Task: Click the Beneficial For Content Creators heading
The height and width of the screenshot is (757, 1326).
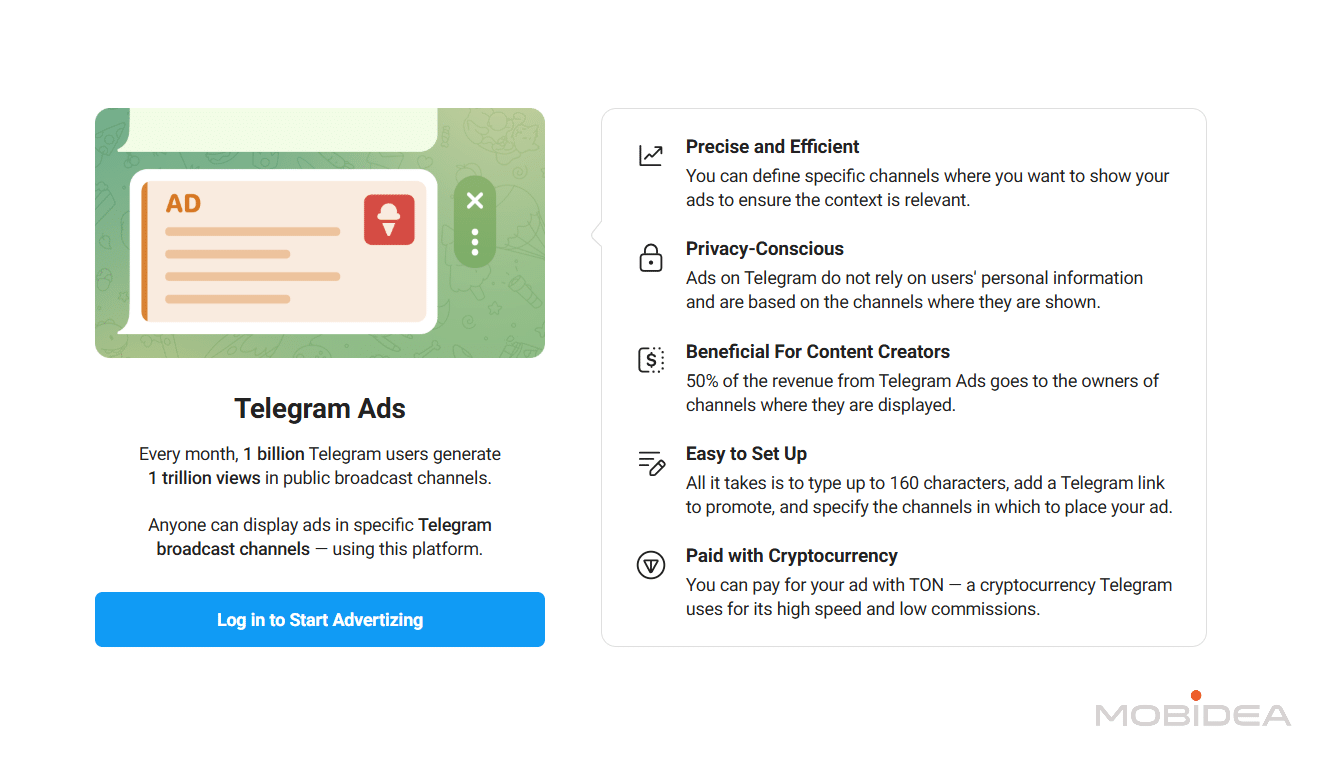Action: 817,351
